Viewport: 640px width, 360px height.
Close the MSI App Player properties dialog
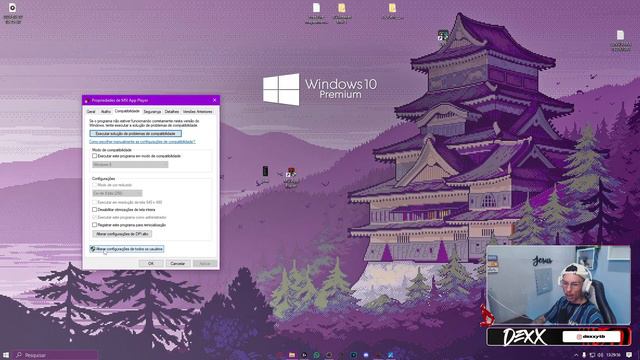pos(215,100)
